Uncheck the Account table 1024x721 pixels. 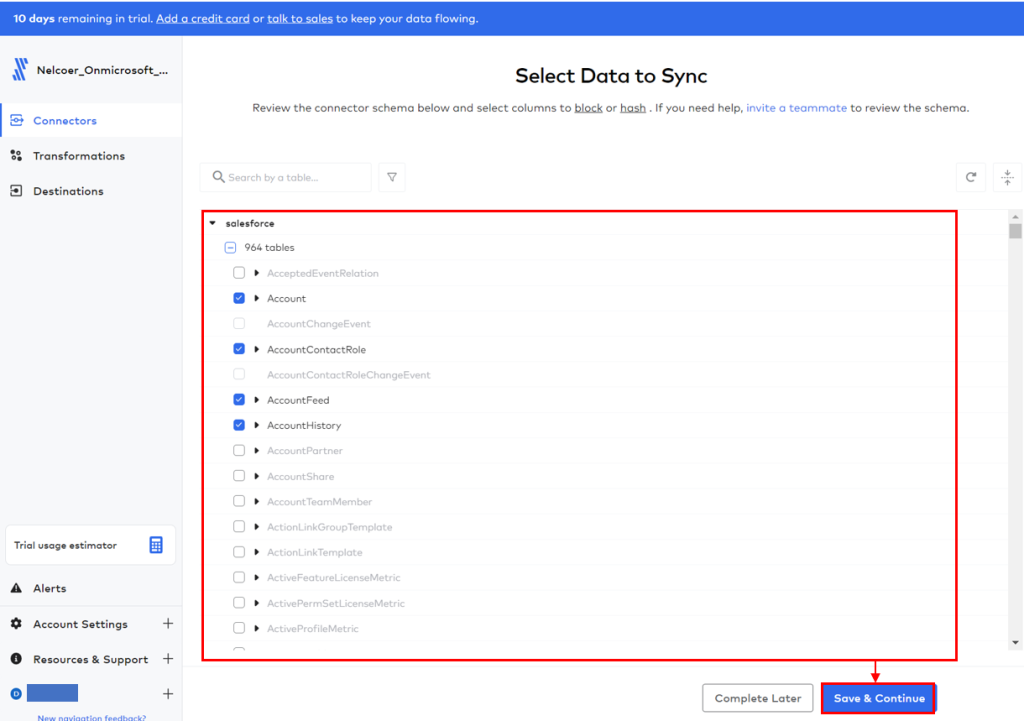[239, 298]
